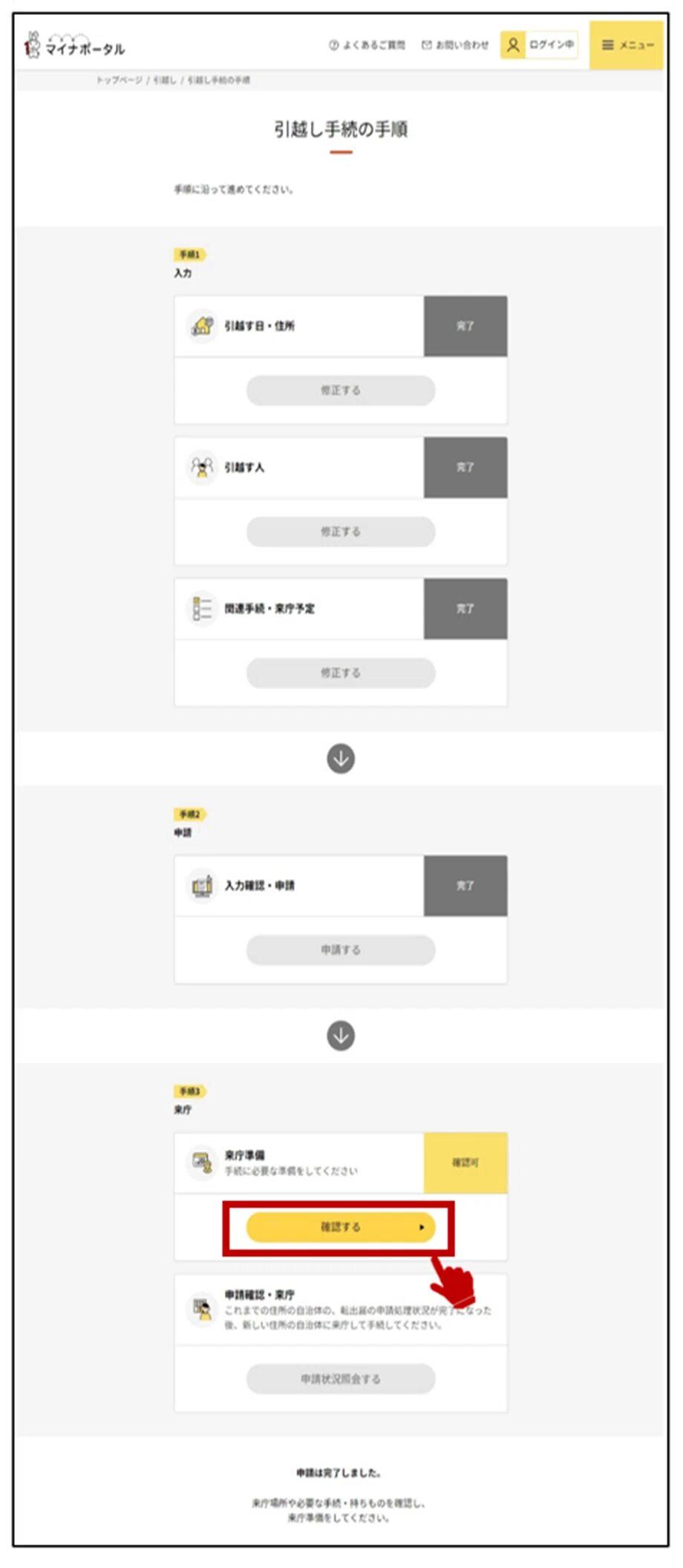
Task: Click the ログイン中 user account icon
Action: 513,45
